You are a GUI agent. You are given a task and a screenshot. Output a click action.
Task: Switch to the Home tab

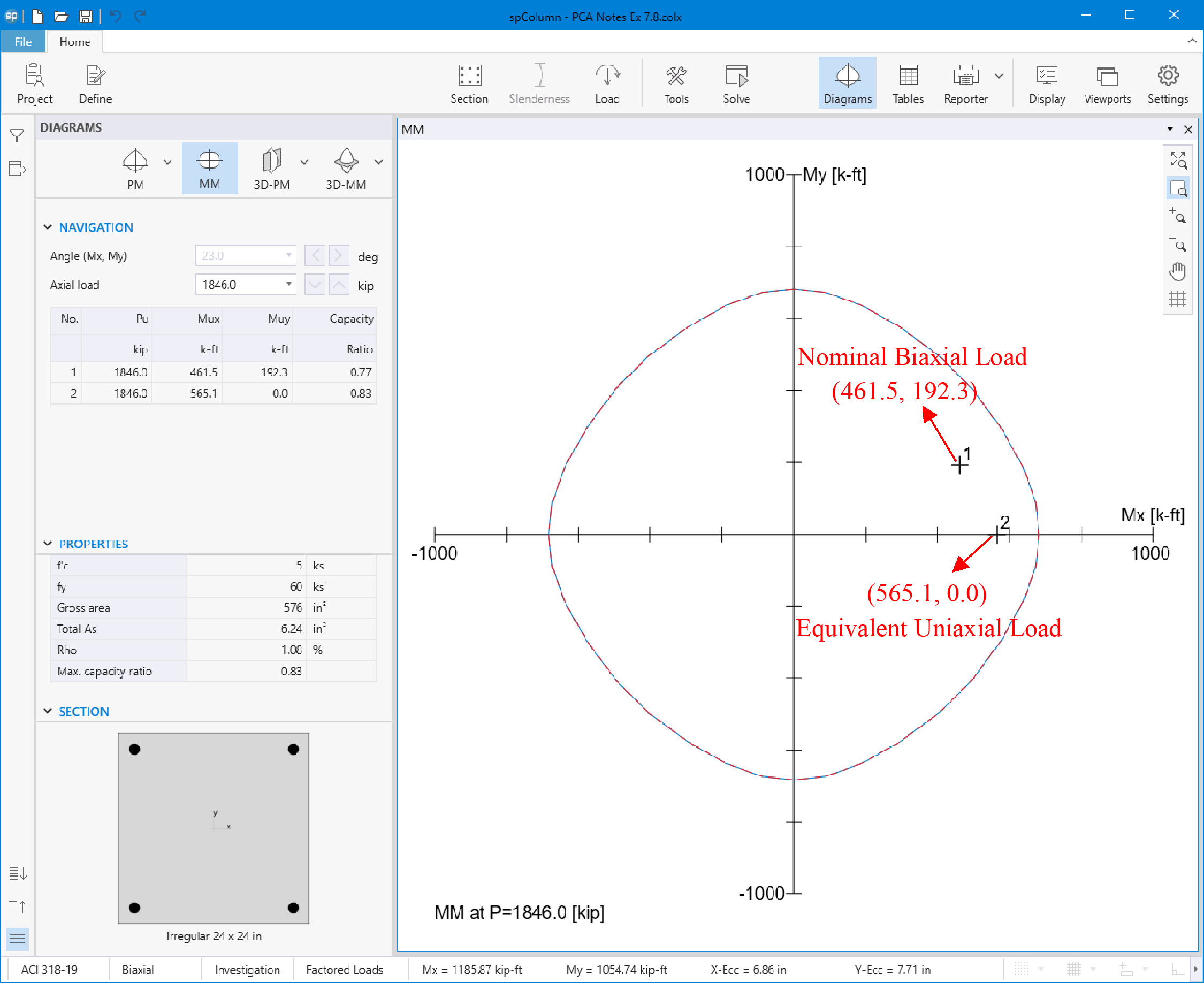click(75, 42)
